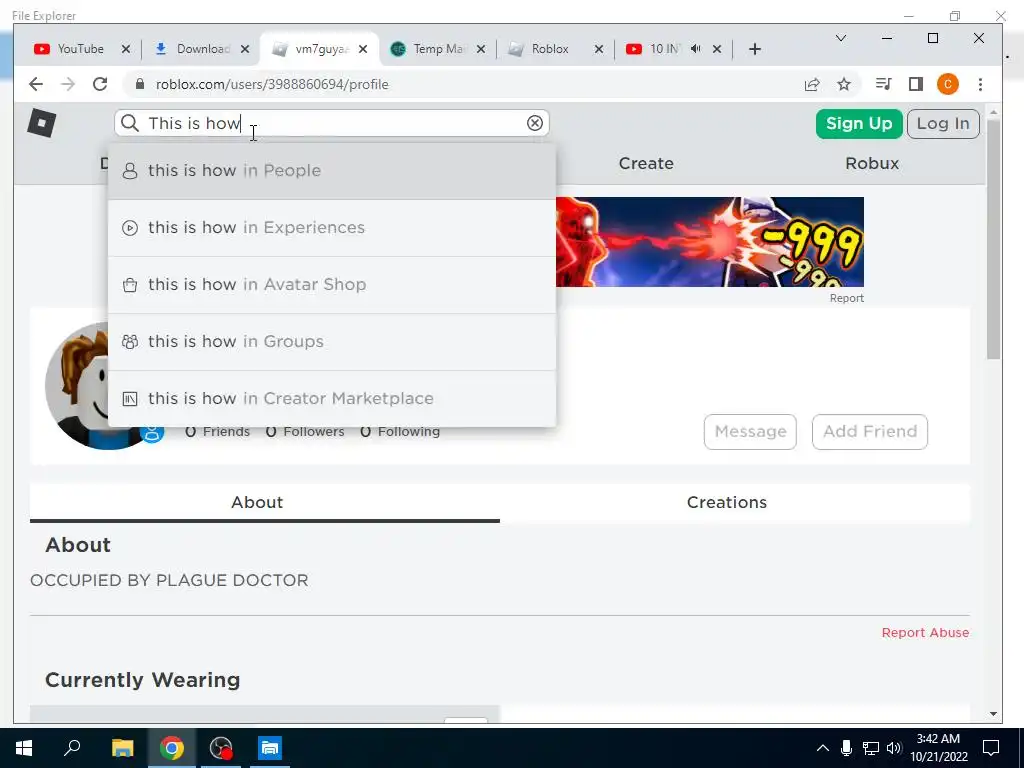1024x768 pixels.
Task: Open a new tab with plus icon
Action: (x=755, y=49)
